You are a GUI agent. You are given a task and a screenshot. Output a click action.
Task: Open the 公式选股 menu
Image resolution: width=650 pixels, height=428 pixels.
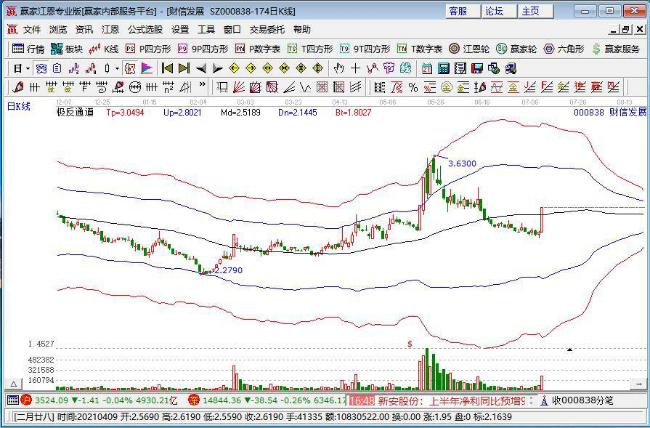pyautogui.click(x=144, y=30)
